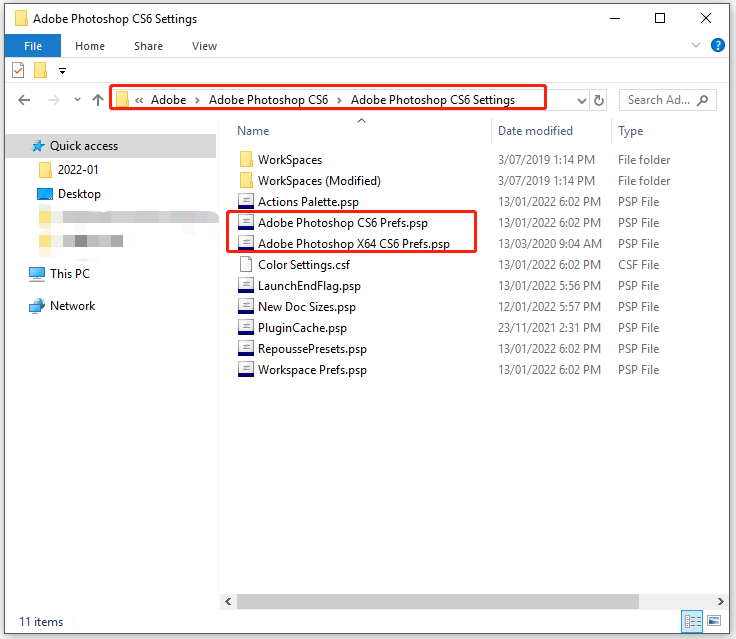Switch to the Home ribbon tab

(x=90, y=46)
